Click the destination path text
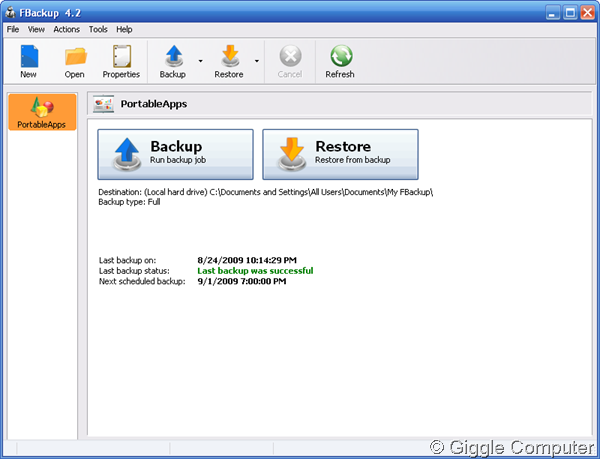Image resolution: width=600 pixels, height=459 pixels. click(266, 192)
